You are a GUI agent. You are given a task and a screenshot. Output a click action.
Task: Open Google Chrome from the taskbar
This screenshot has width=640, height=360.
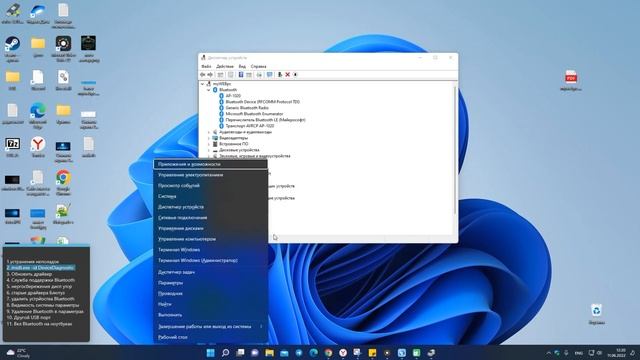coord(328,353)
